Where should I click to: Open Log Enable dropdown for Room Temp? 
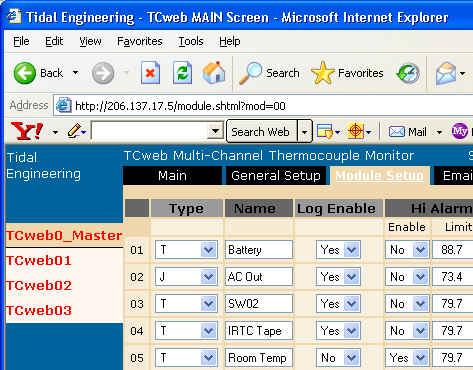point(352,358)
